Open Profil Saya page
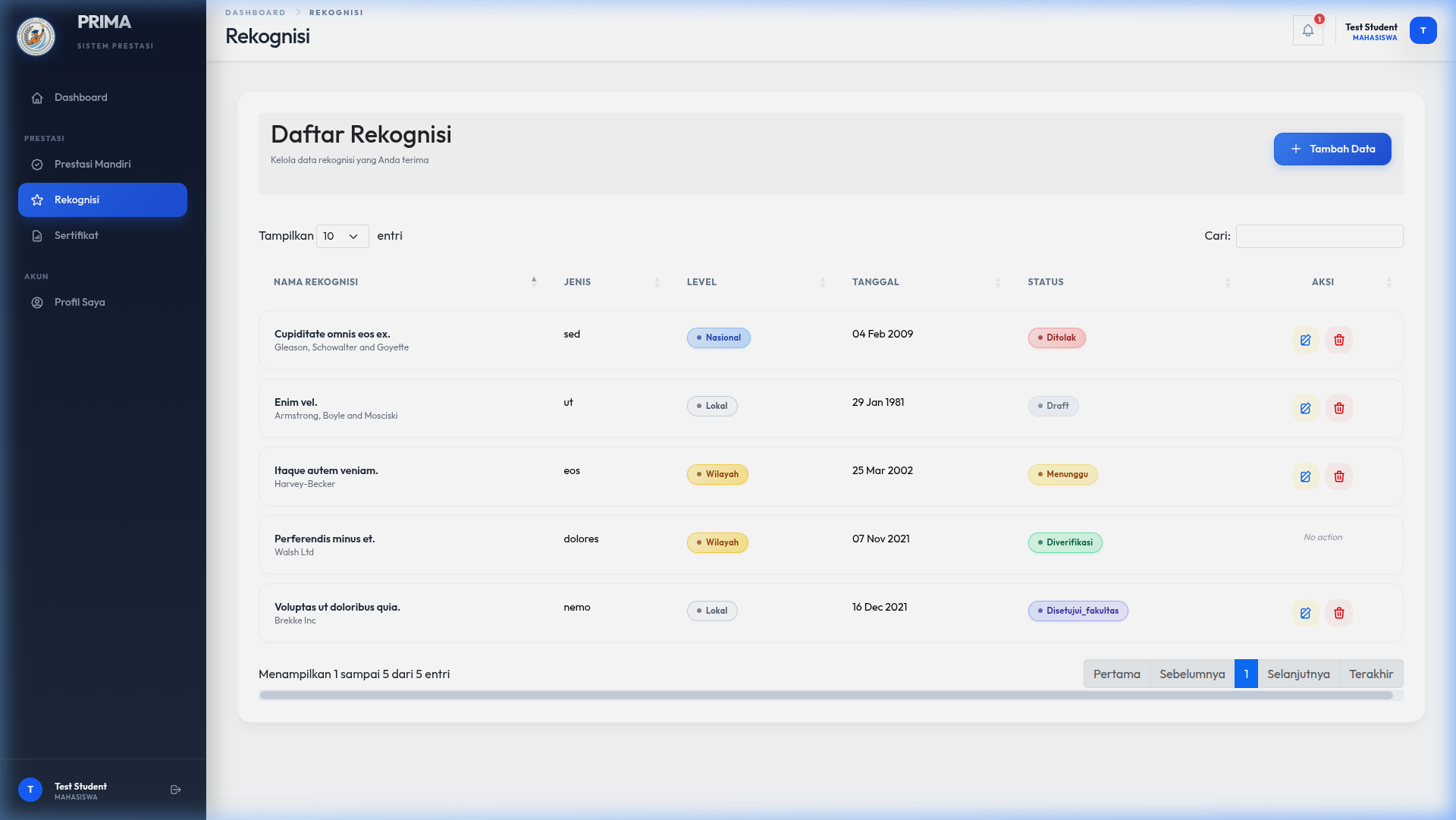The height and width of the screenshot is (820, 1456). pyautogui.click(x=80, y=303)
